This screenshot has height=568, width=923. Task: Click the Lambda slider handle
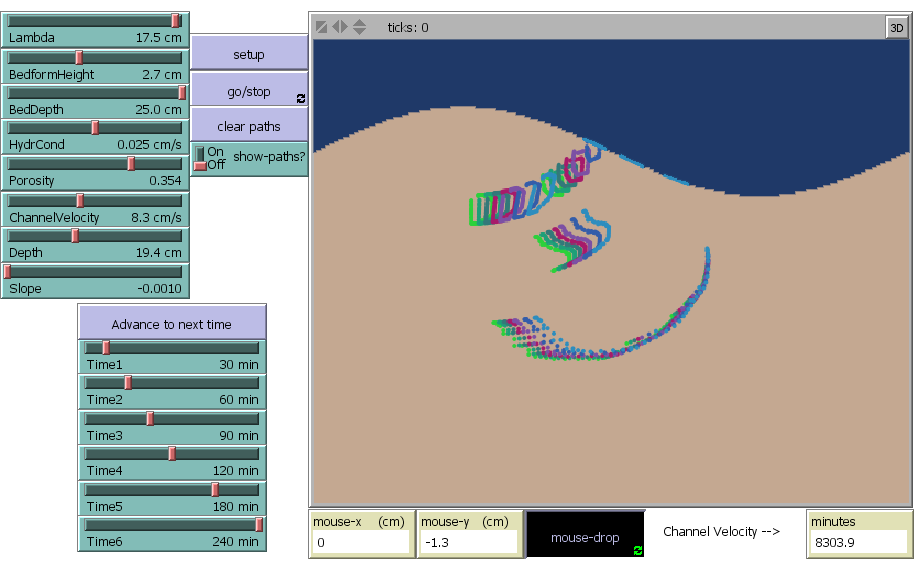(x=176, y=20)
